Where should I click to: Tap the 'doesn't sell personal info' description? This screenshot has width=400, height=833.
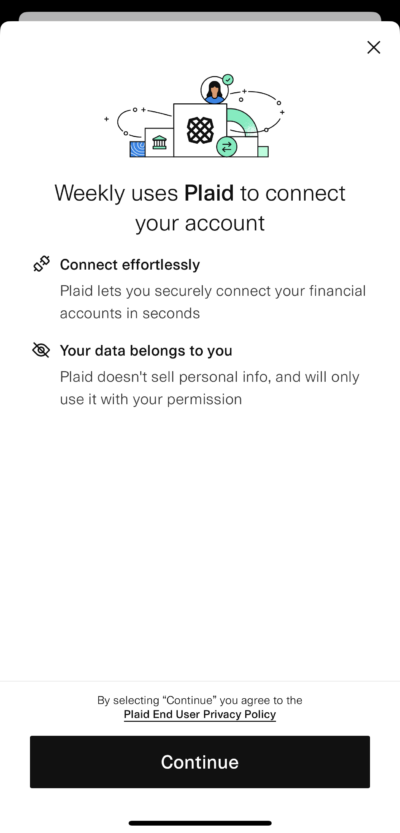[x=209, y=388]
